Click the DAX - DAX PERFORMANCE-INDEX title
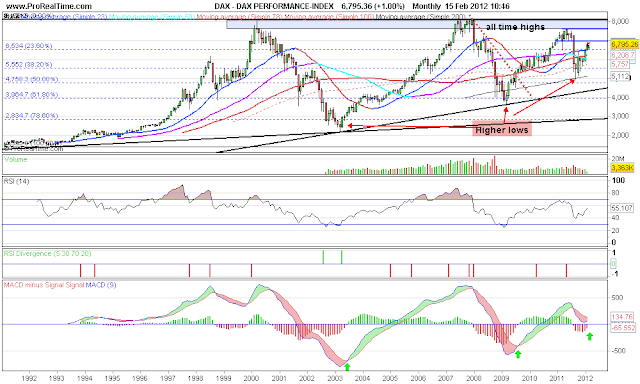This screenshot has height=384, width=640. 274,6
